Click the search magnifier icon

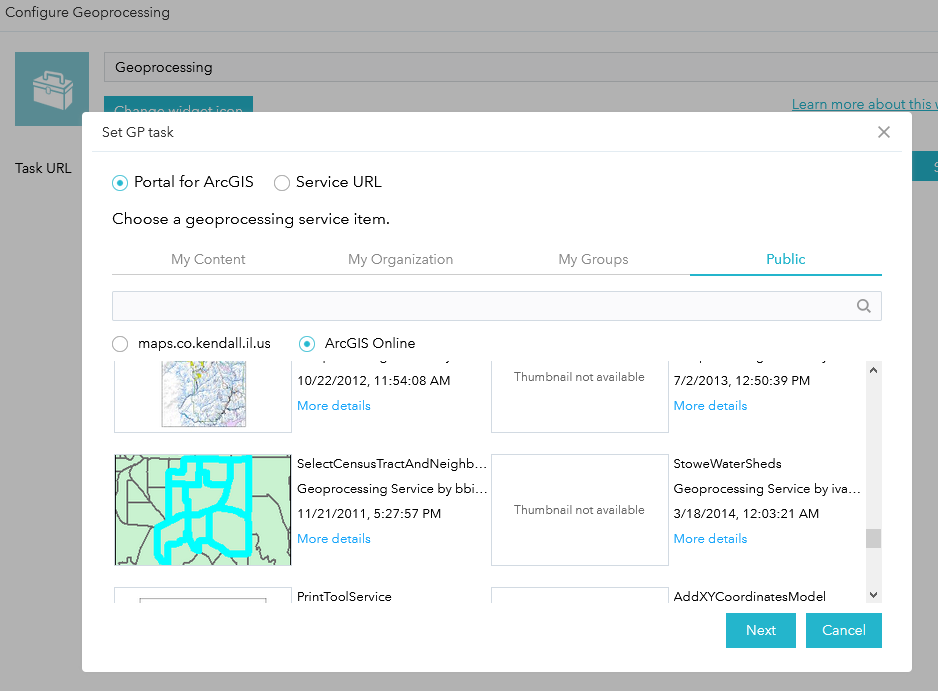[863, 305]
